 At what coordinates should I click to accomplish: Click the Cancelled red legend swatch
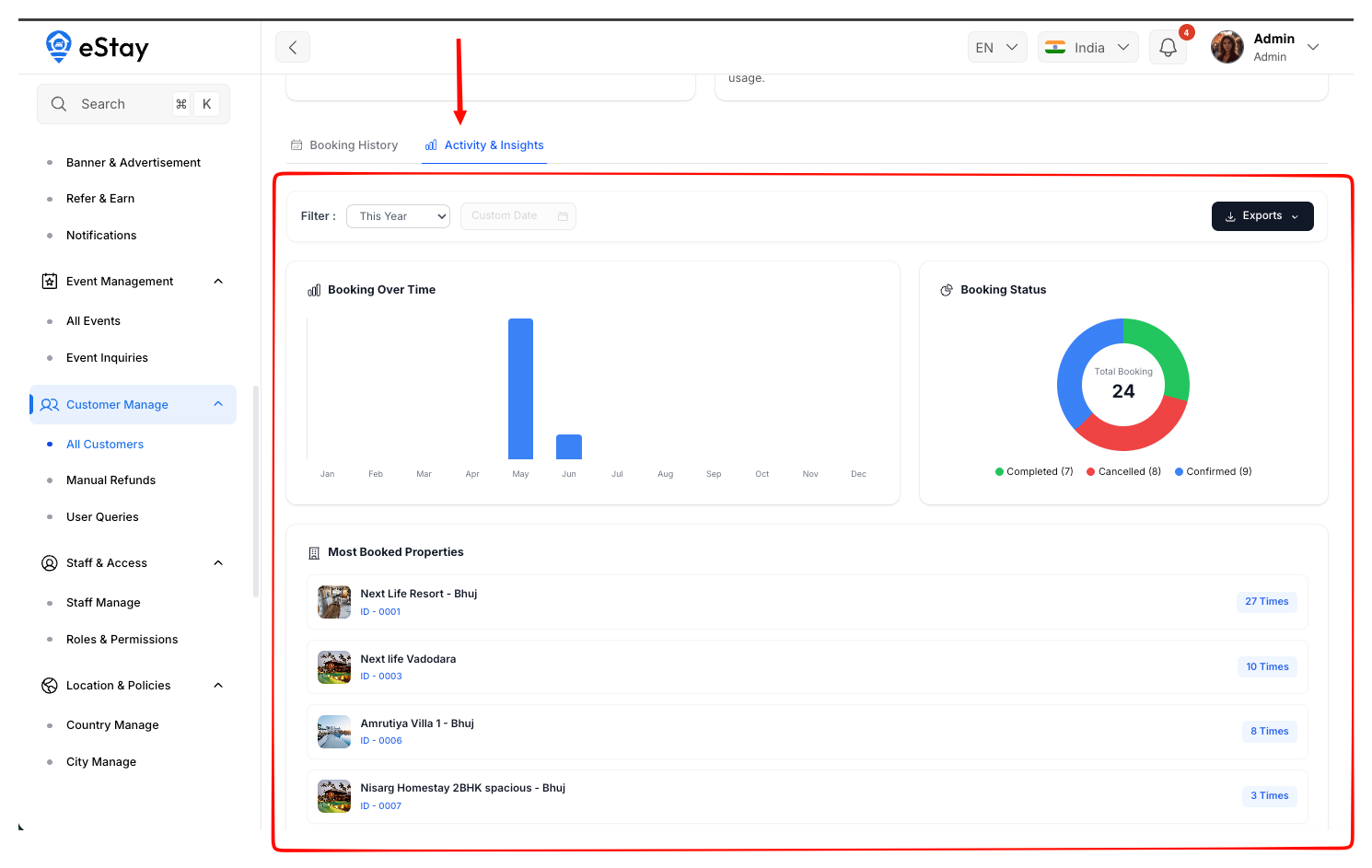[x=1090, y=472]
